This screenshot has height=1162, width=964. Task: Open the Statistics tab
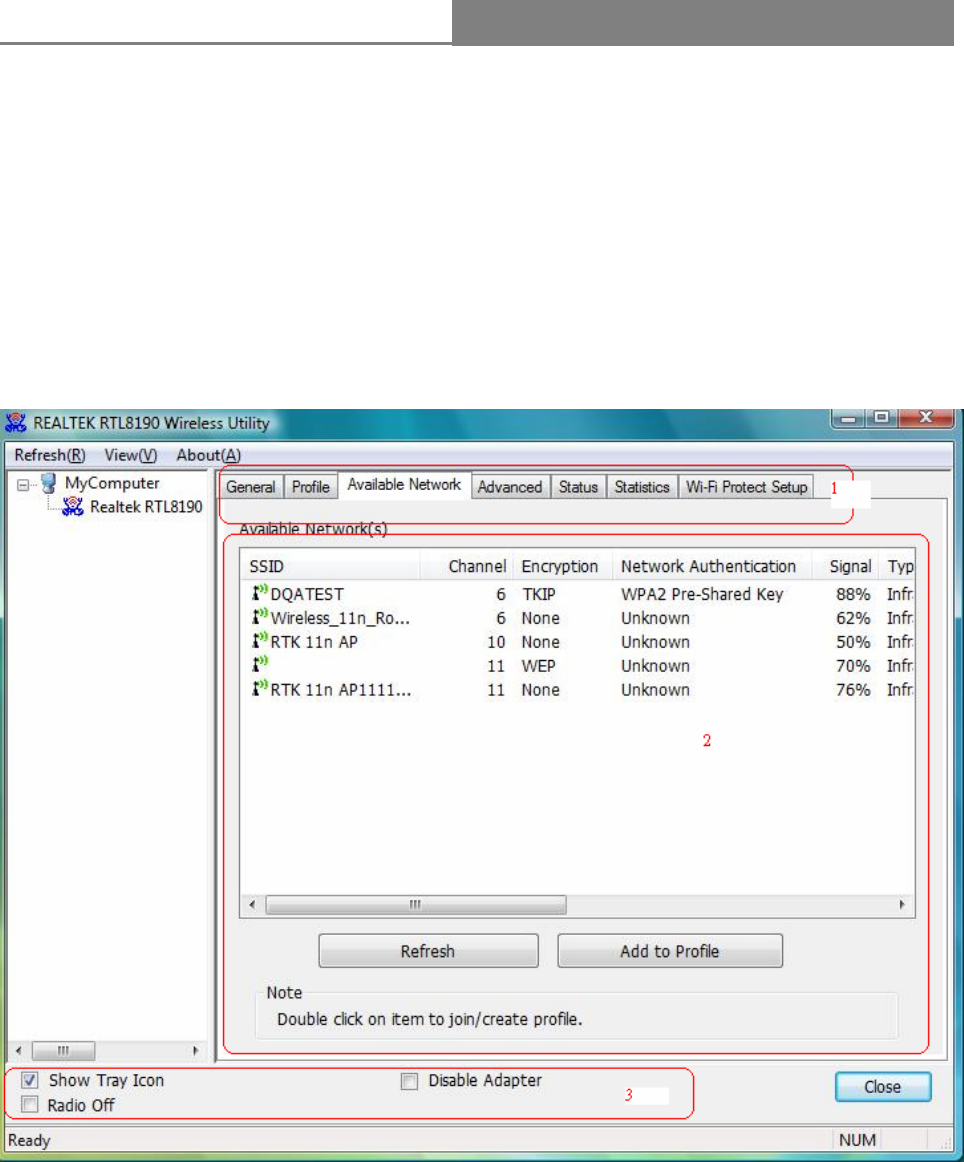(x=642, y=487)
